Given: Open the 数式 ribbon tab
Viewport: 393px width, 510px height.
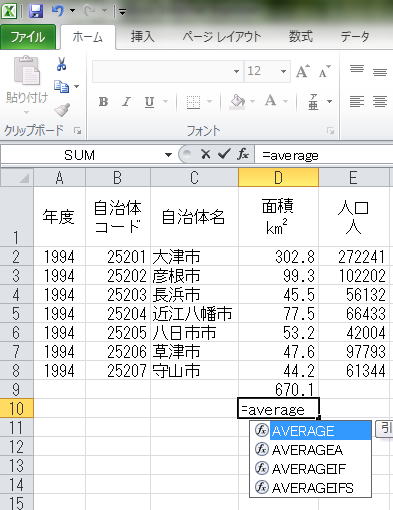Looking at the screenshot, I should 301,36.
